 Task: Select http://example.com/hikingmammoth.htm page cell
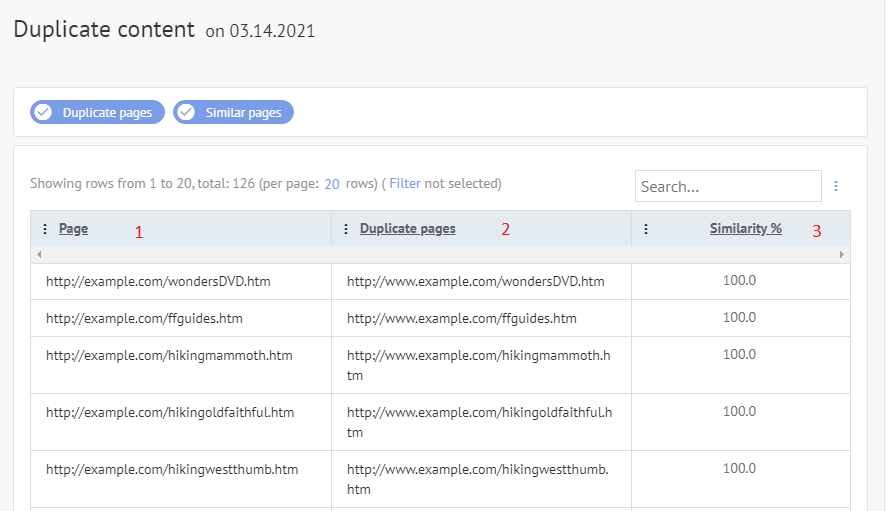tap(169, 355)
